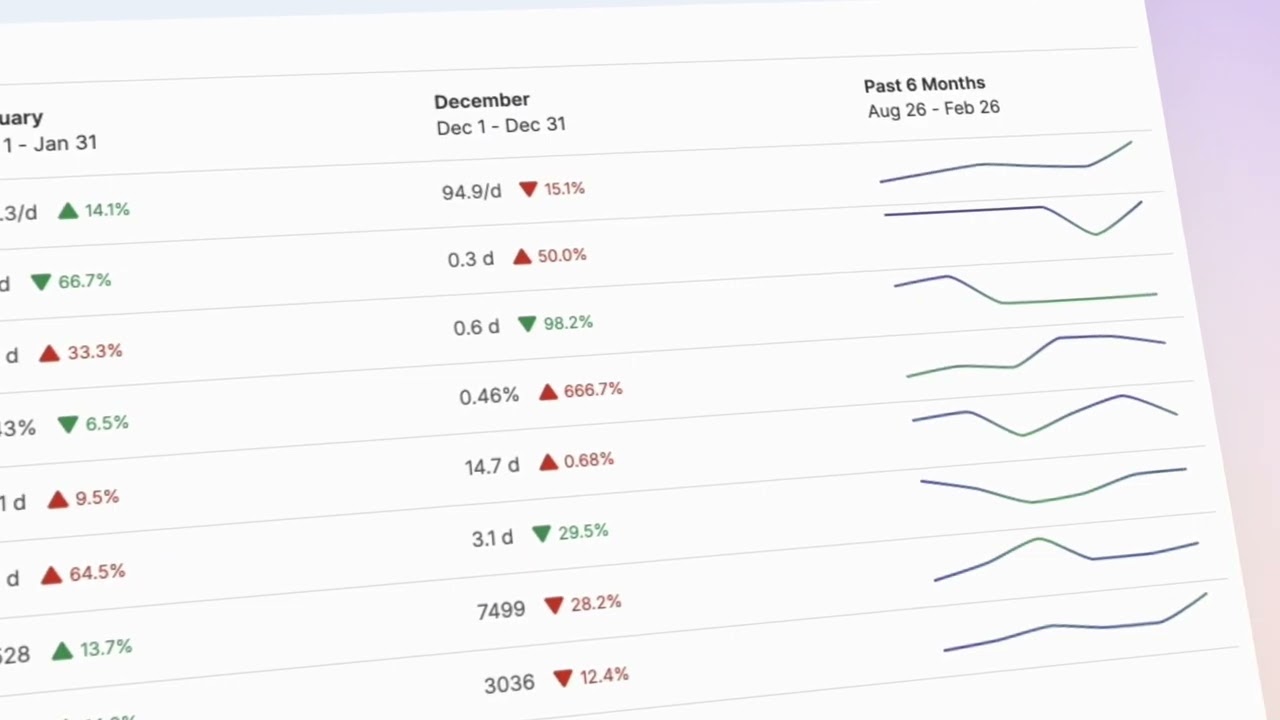Click the "Dec 1 - Dec 31" date range
This screenshot has width=1280, height=720.
tap(501, 126)
